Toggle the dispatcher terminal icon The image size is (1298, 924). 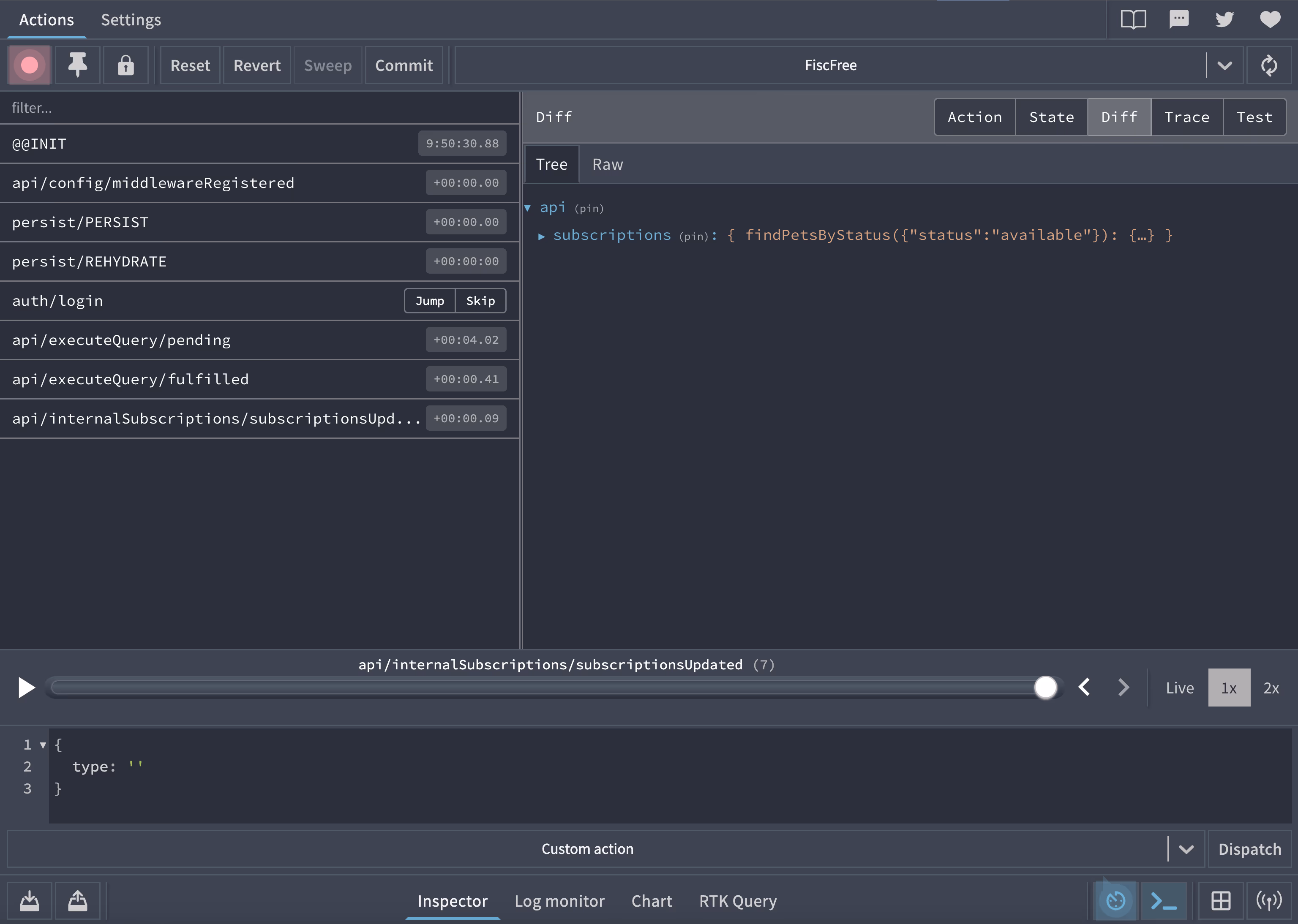pyautogui.click(x=1164, y=901)
